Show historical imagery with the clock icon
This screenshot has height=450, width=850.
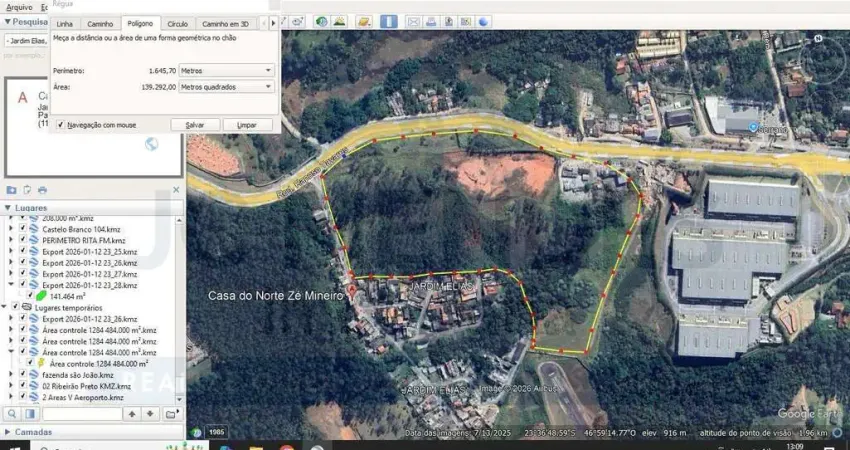(322, 22)
